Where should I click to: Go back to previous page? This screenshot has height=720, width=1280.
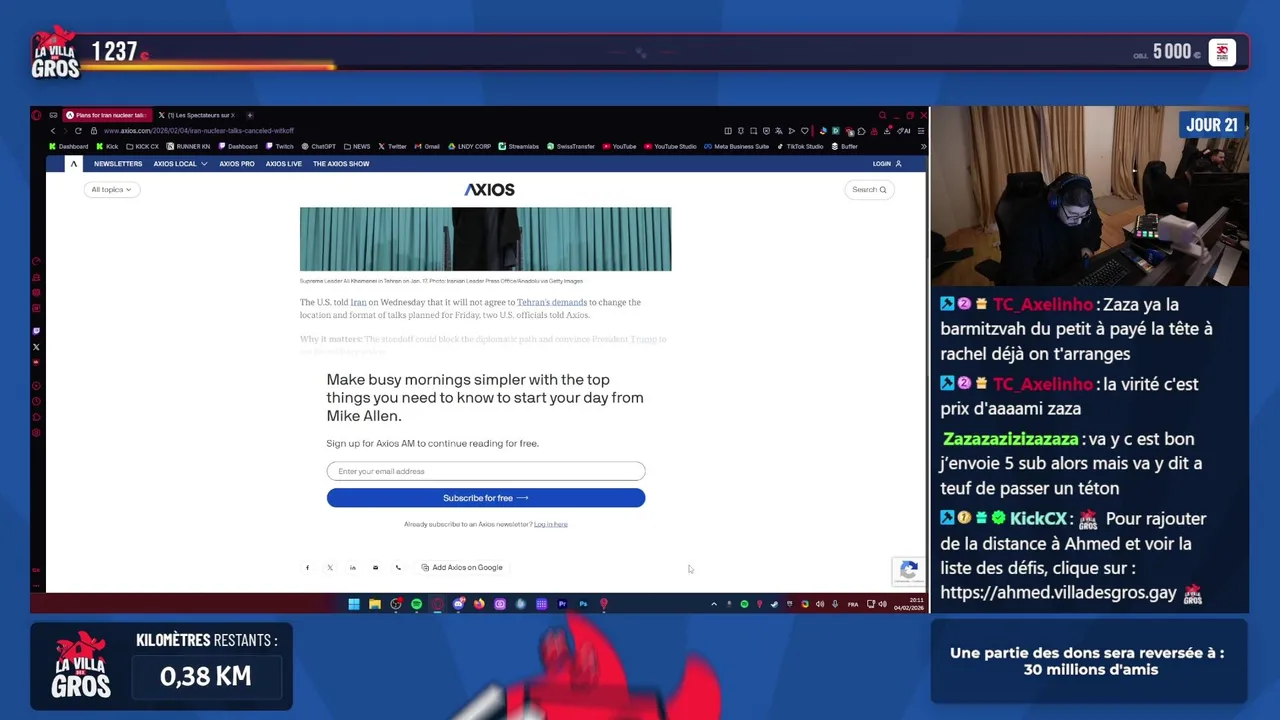pyautogui.click(x=53, y=131)
